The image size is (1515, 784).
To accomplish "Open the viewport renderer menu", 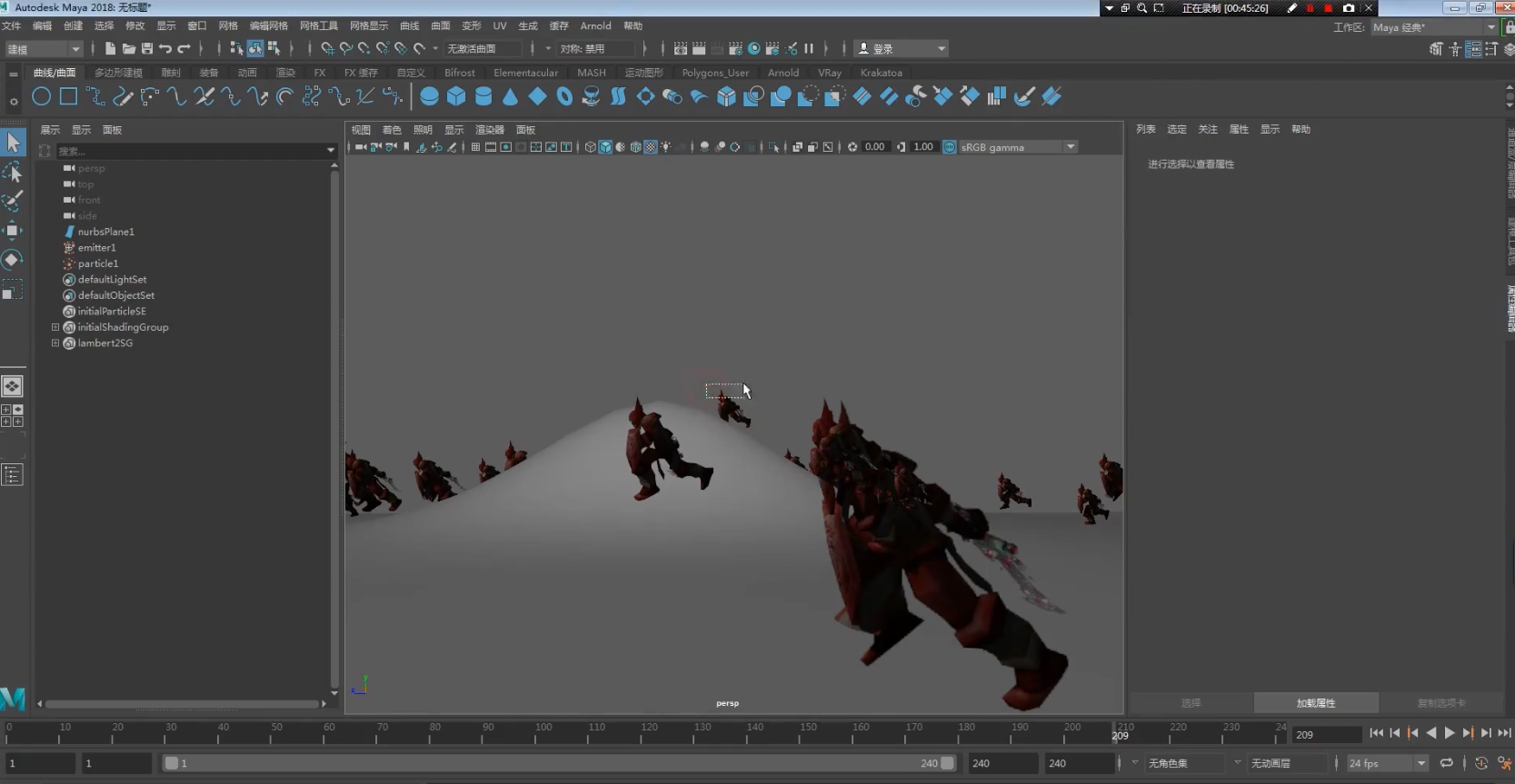I will (x=490, y=130).
